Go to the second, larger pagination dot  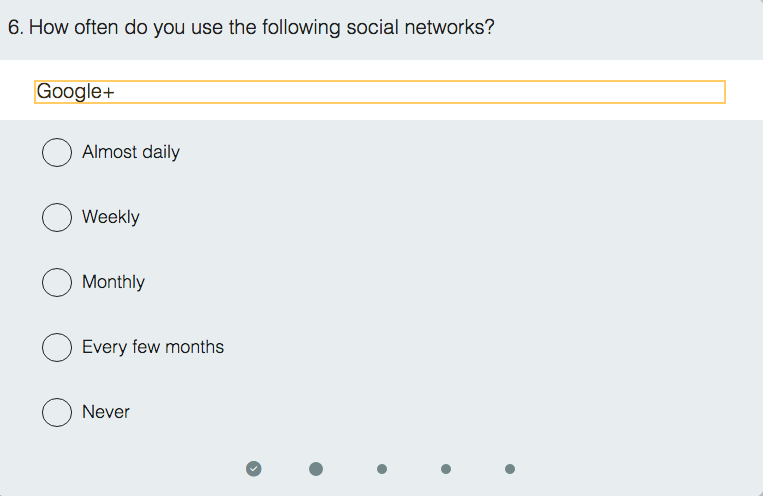pyautogui.click(x=316, y=468)
